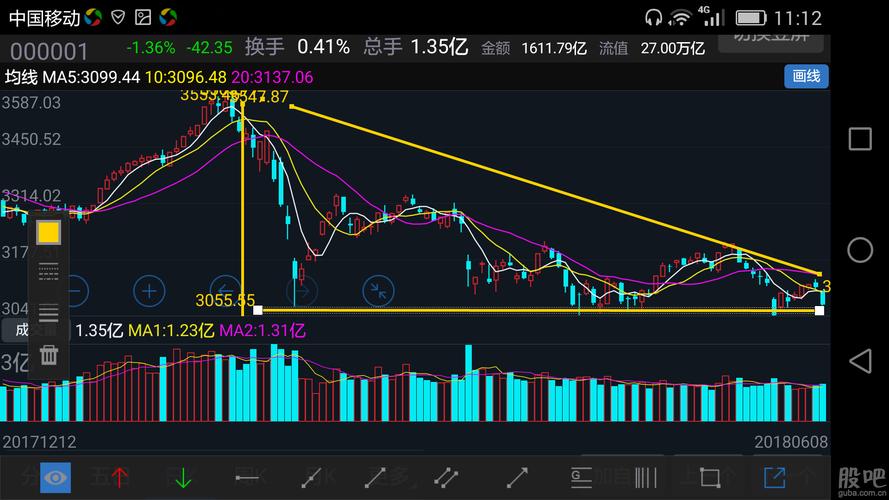The image size is (889, 500).
Task: Toggle drawing visibility with the eye icon
Action: point(55,478)
